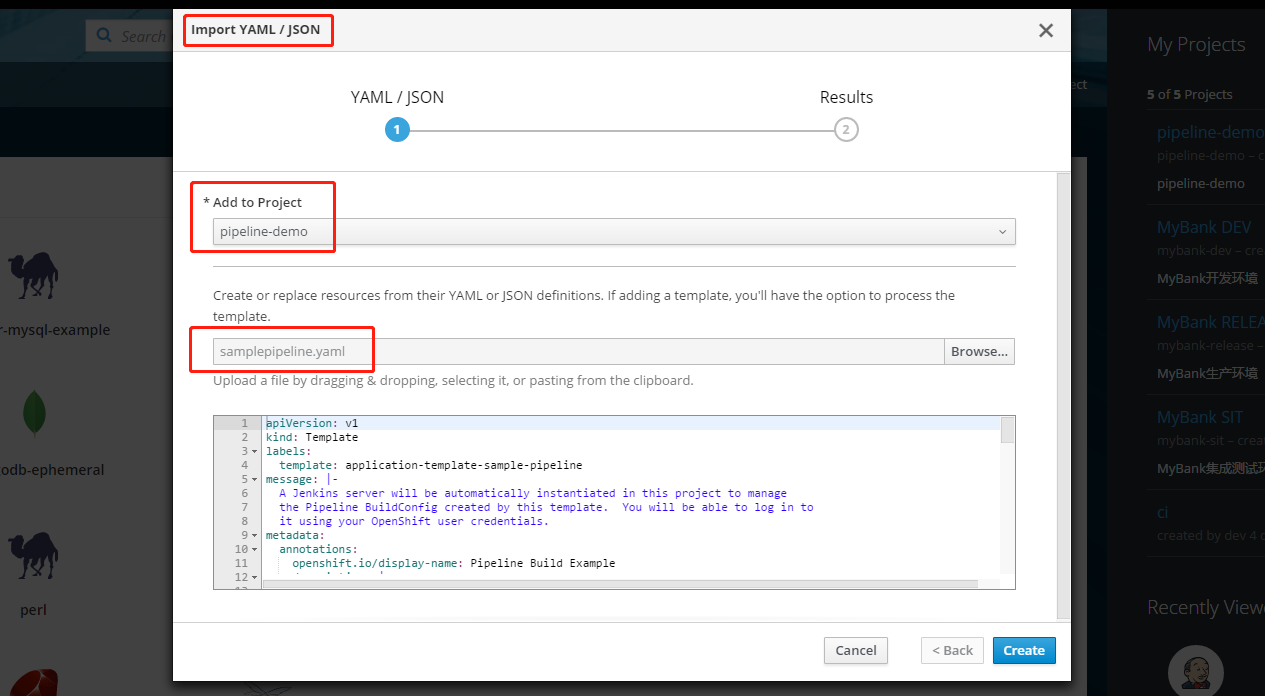Screen dimensions: 1265x696
Task: Click the Perl camel icon above mysql-example
Action: point(32,275)
